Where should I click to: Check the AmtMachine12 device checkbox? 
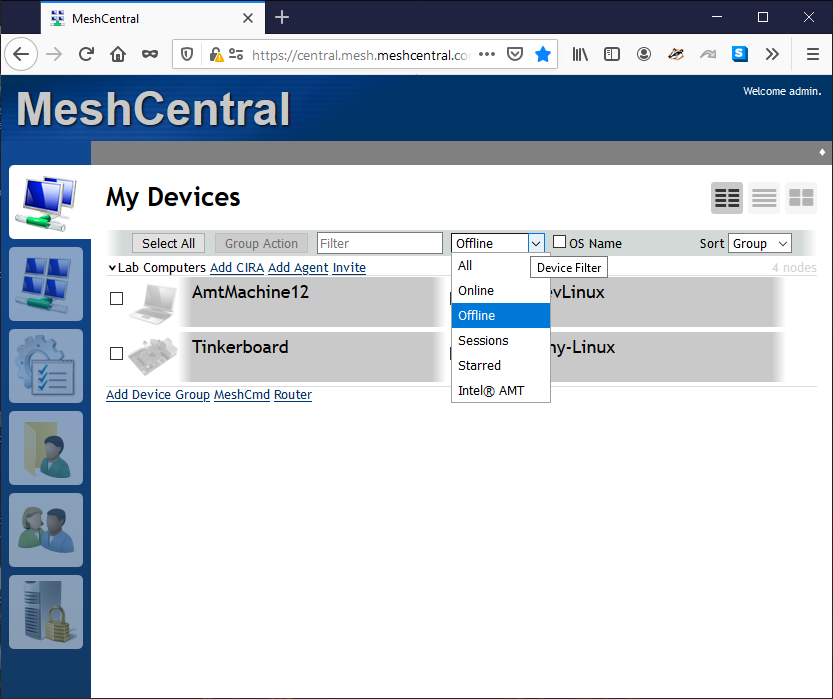click(116, 298)
